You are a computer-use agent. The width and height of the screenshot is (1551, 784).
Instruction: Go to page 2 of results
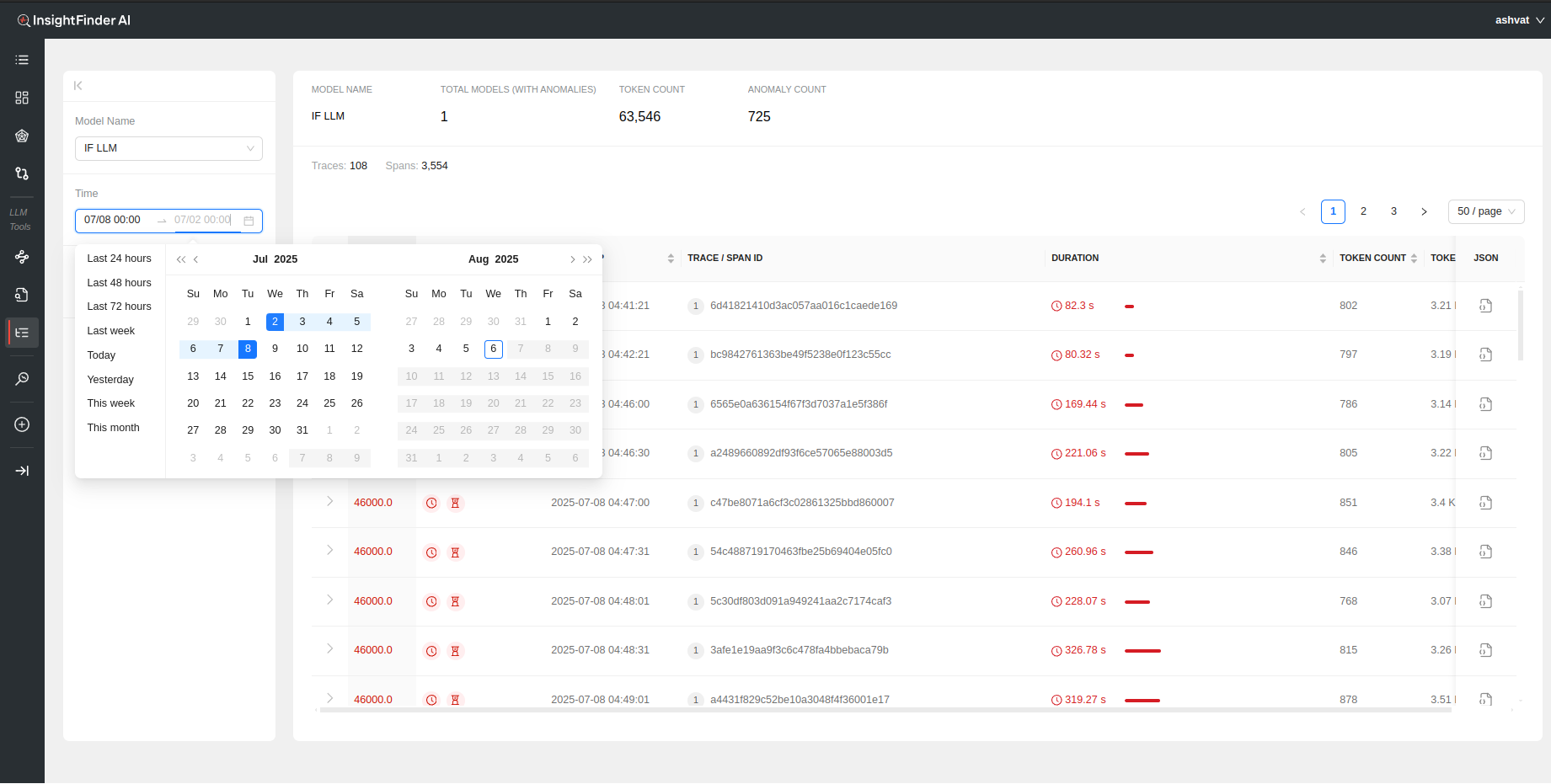tap(1363, 211)
